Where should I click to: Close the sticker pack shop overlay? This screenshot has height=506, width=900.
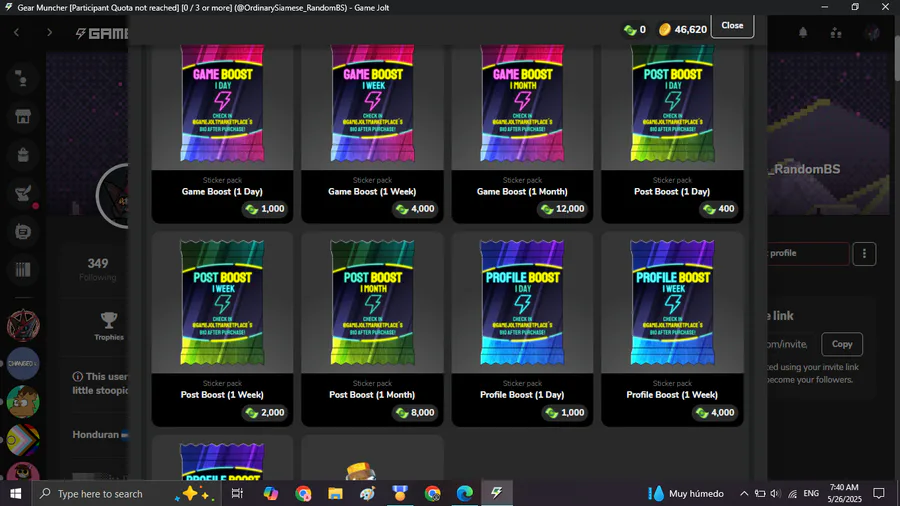click(732, 26)
